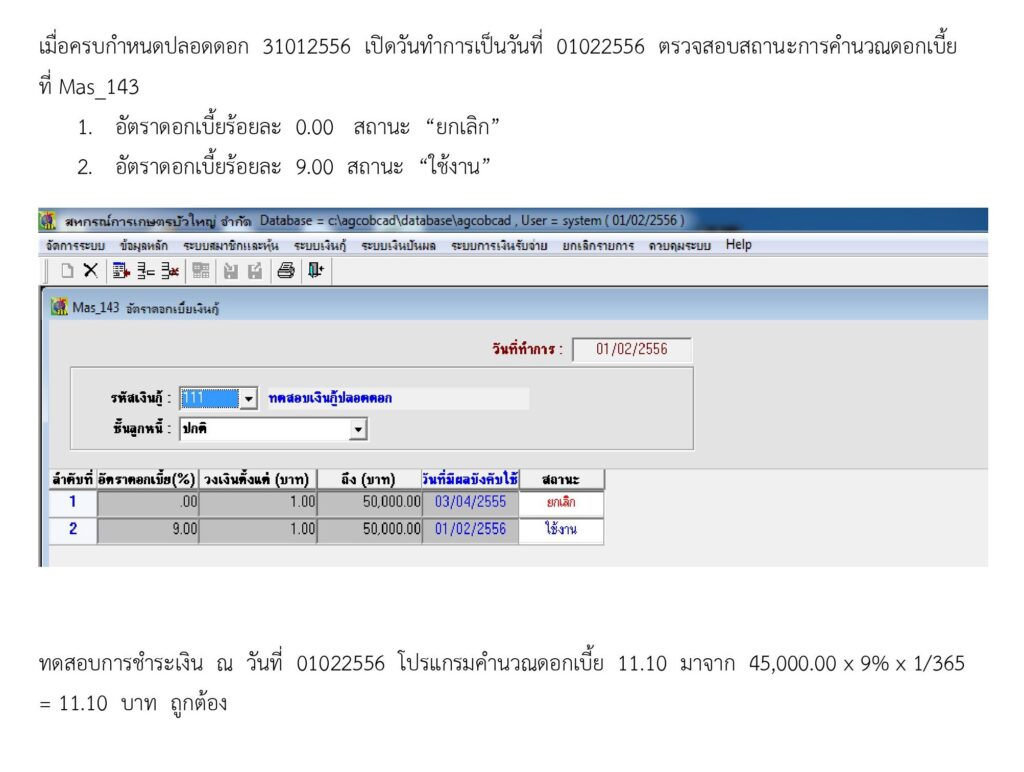
Task: Open the ระบบเงินกู้ menu
Action: (320, 246)
